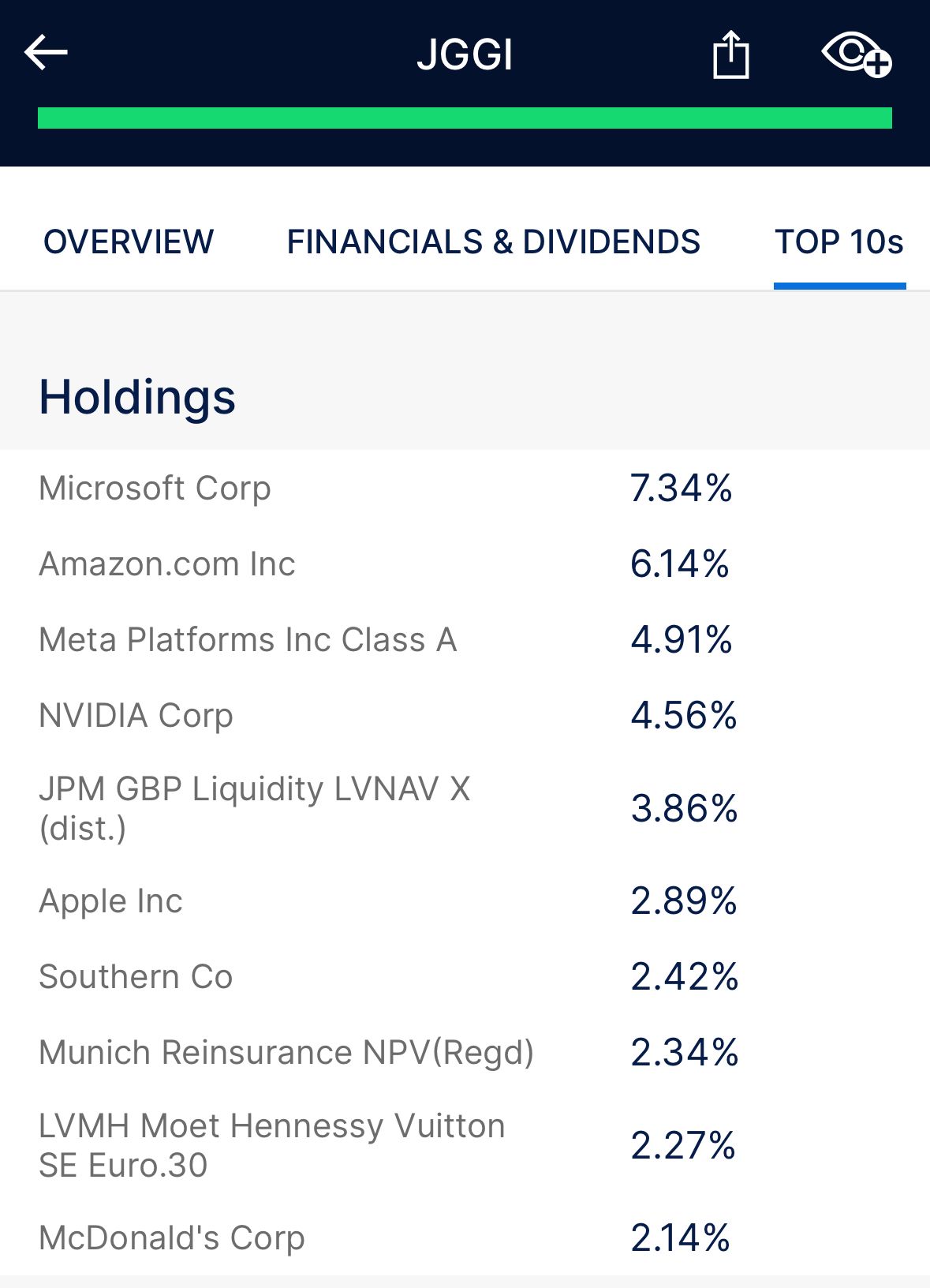
Task: Add JGGI to watchlist with eye icon
Action: point(856,54)
